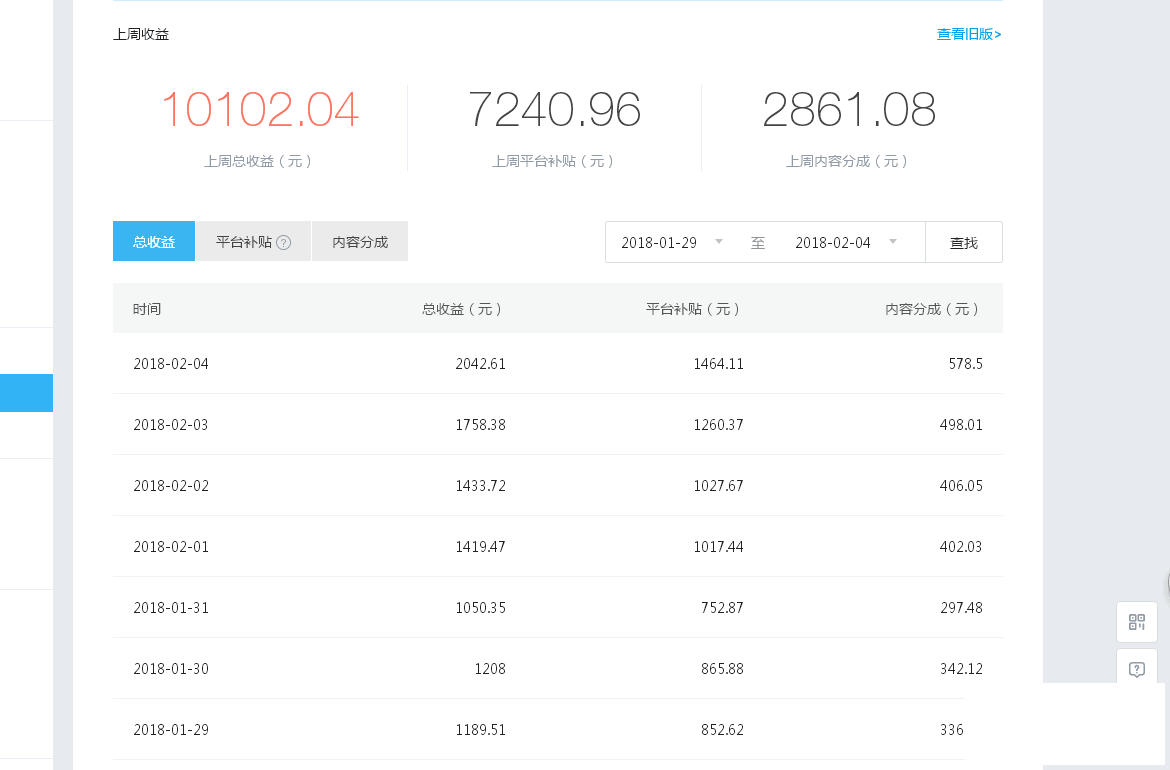
Task: Select the highlighted blue sidebar item
Action: pyautogui.click(x=26, y=393)
